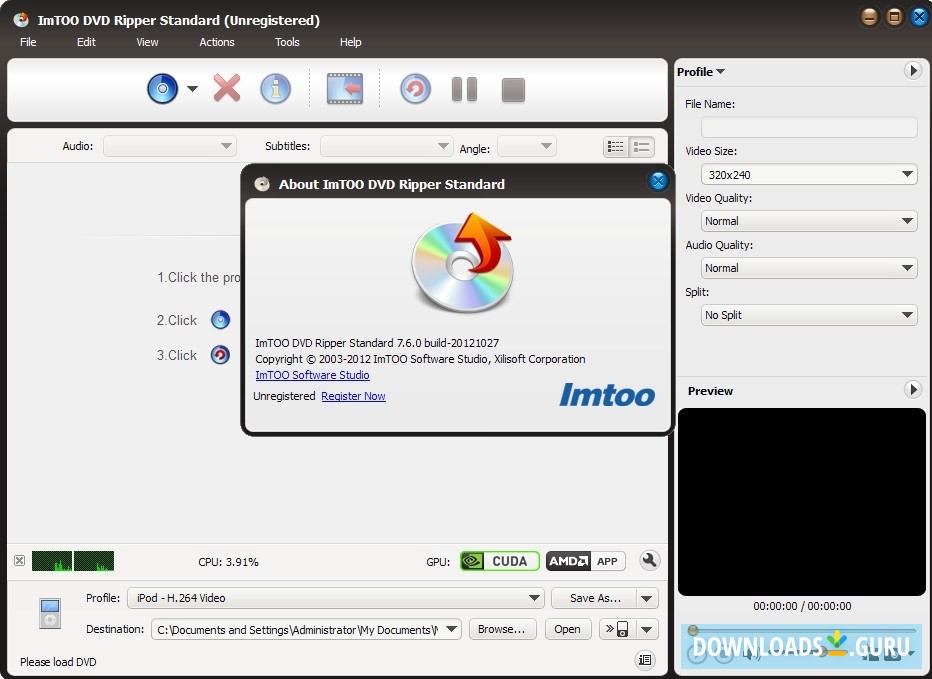Close the CPU usage graph checkbox
The width and height of the screenshot is (932, 679).
[x=19, y=561]
